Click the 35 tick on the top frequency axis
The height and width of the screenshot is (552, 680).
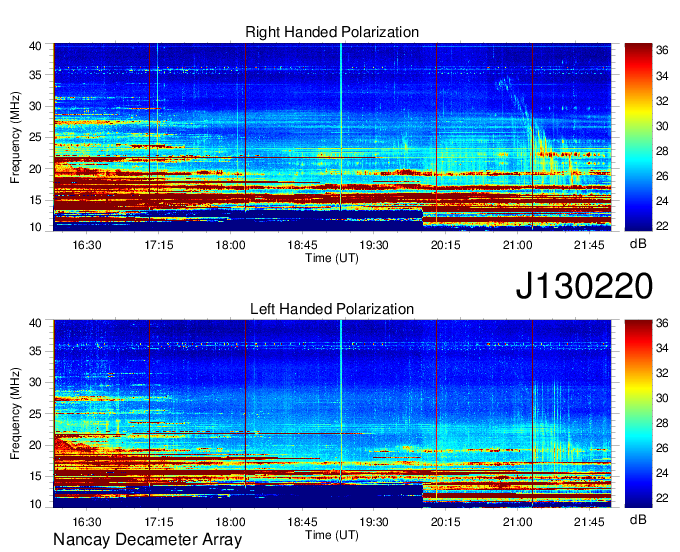click(x=35, y=75)
